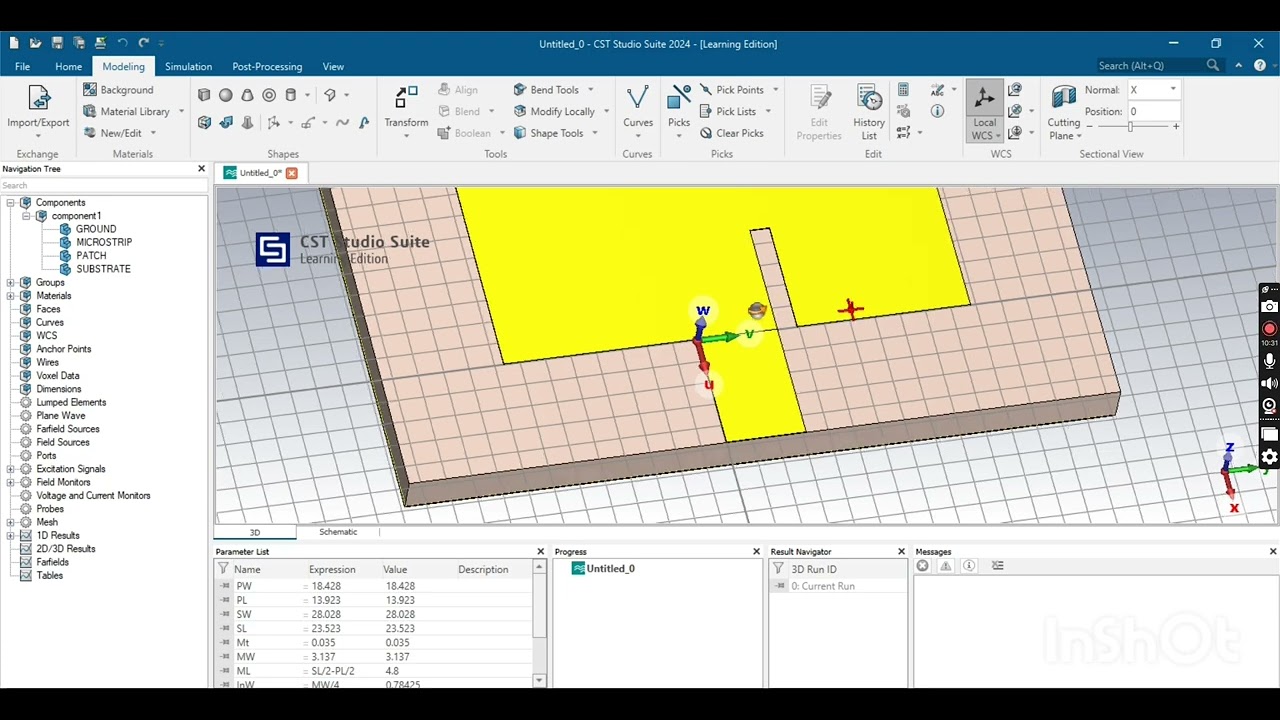Open the History List

point(869,112)
